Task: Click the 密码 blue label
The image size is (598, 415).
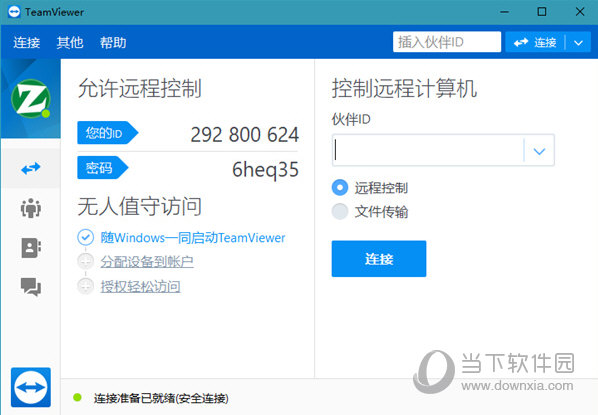Action: [103, 167]
